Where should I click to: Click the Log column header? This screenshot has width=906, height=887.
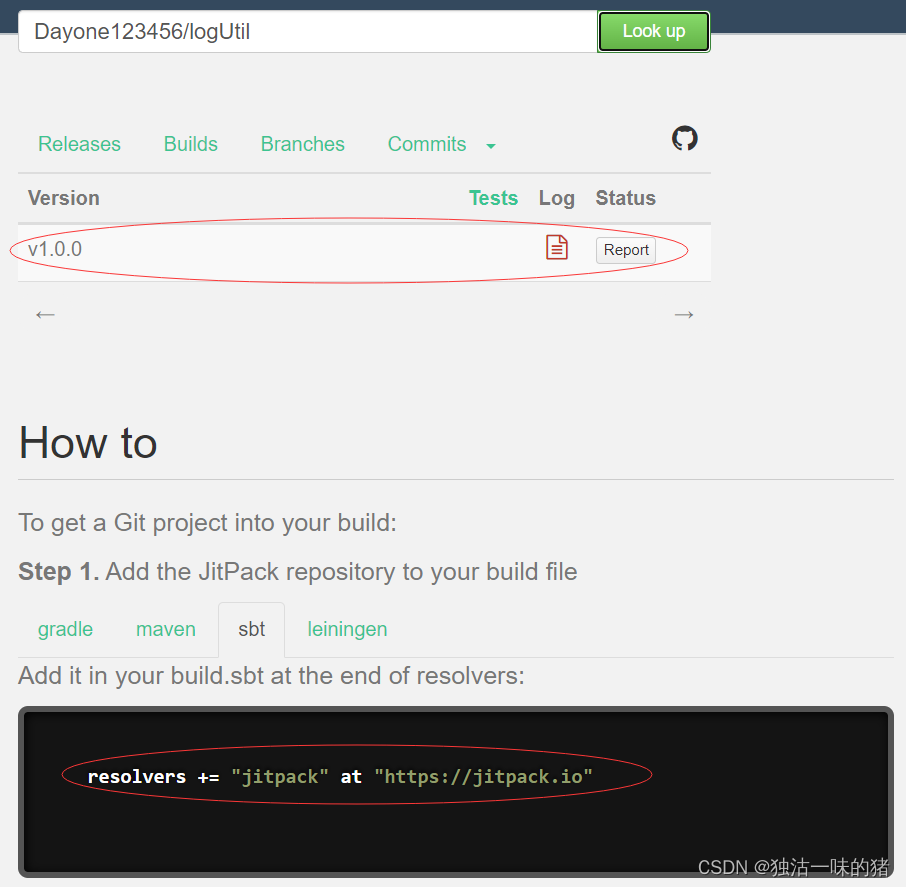coord(556,198)
